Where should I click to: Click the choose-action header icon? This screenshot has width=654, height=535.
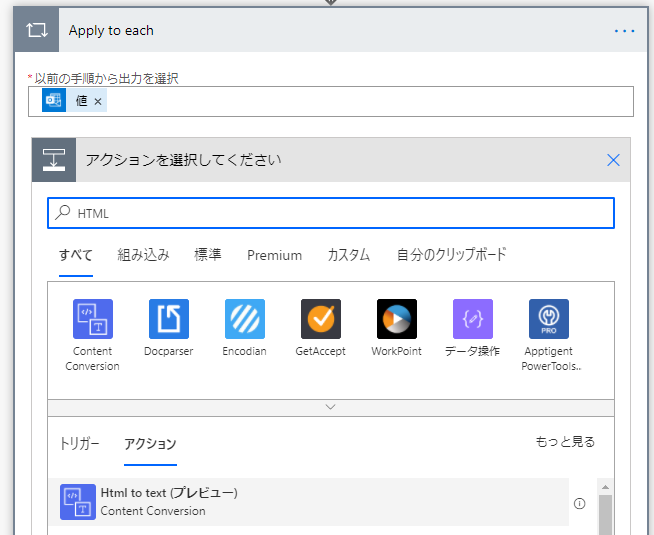[54, 160]
